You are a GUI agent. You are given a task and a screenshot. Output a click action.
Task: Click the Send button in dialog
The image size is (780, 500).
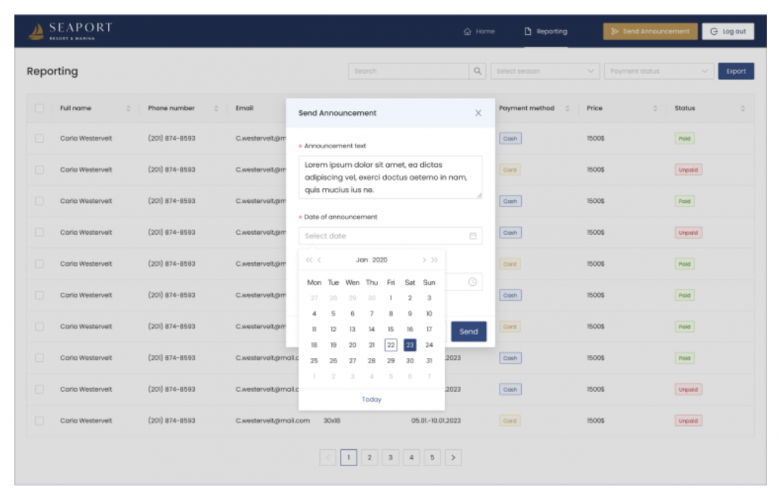[469, 331]
